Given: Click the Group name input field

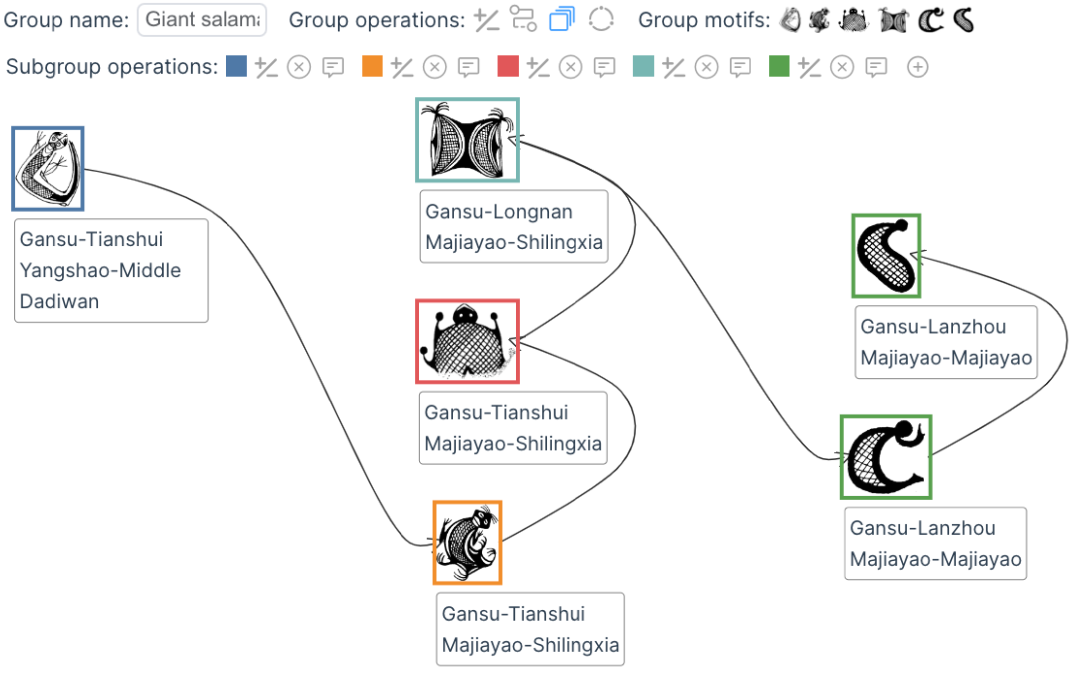Looking at the screenshot, I should [x=202, y=19].
